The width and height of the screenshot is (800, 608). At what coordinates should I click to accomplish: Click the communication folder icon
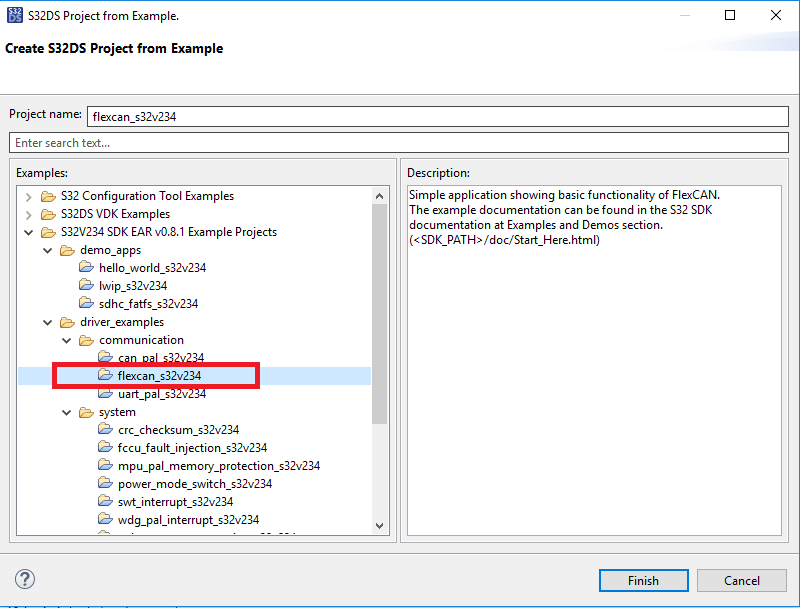coord(86,340)
